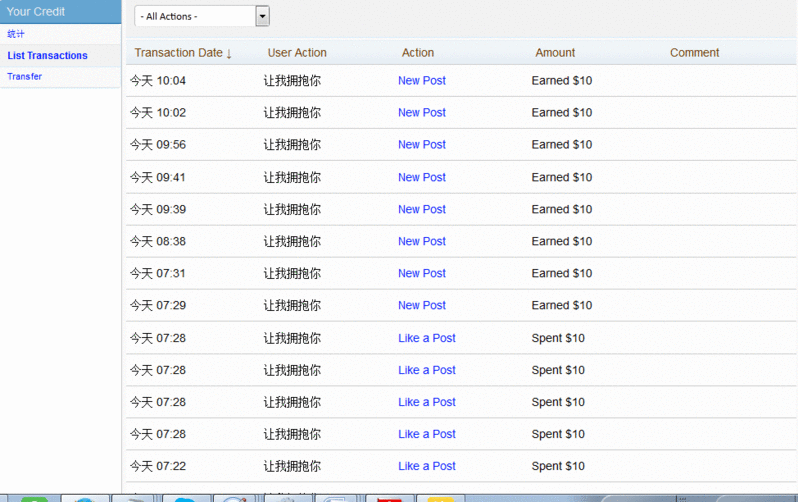The width and height of the screenshot is (798, 502).
Task: Click New Post for the 09:56 transaction
Action: pyautogui.click(x=422, y=145)
